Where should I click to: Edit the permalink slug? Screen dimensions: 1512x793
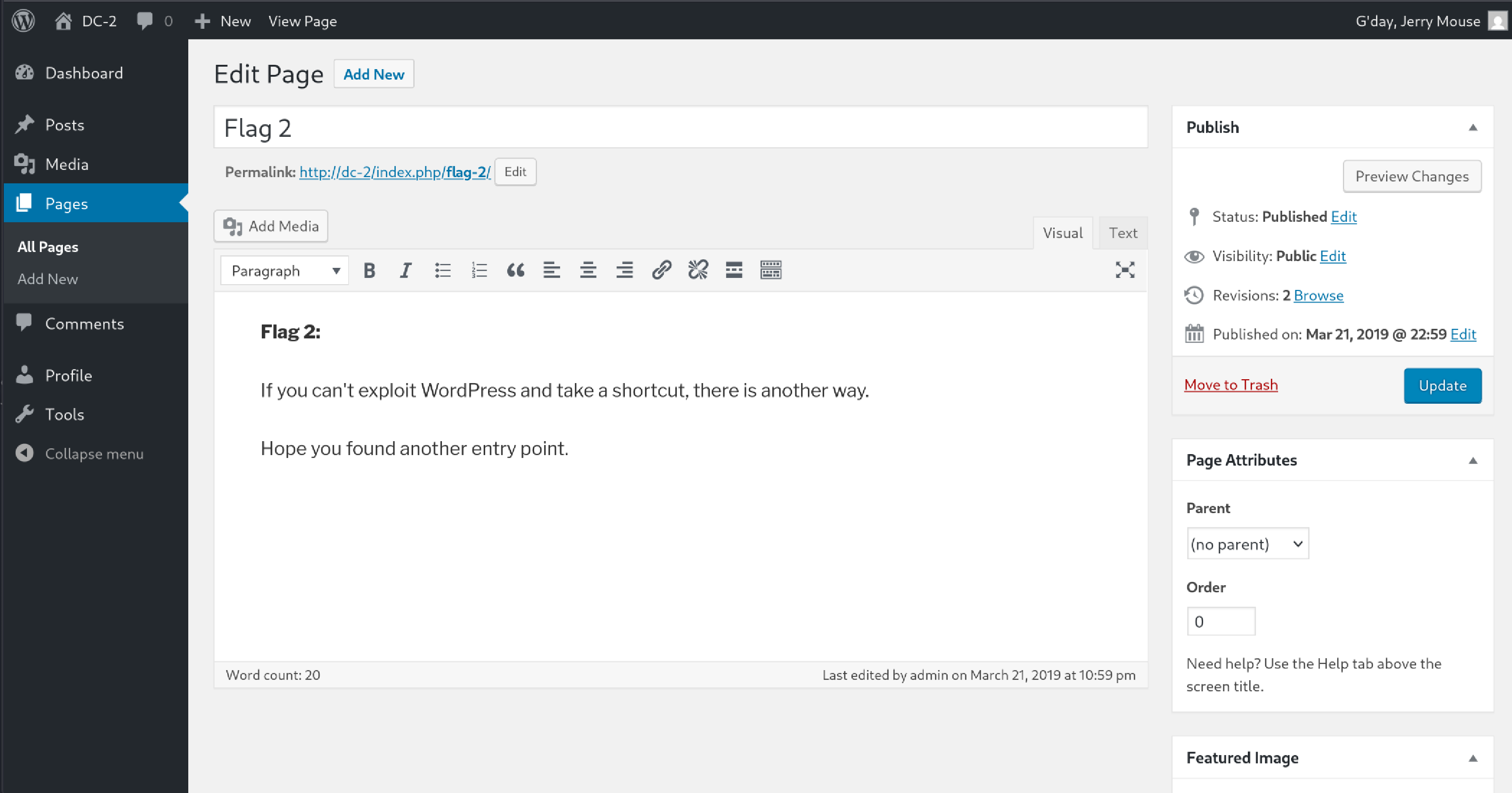[x=515, y=172]
